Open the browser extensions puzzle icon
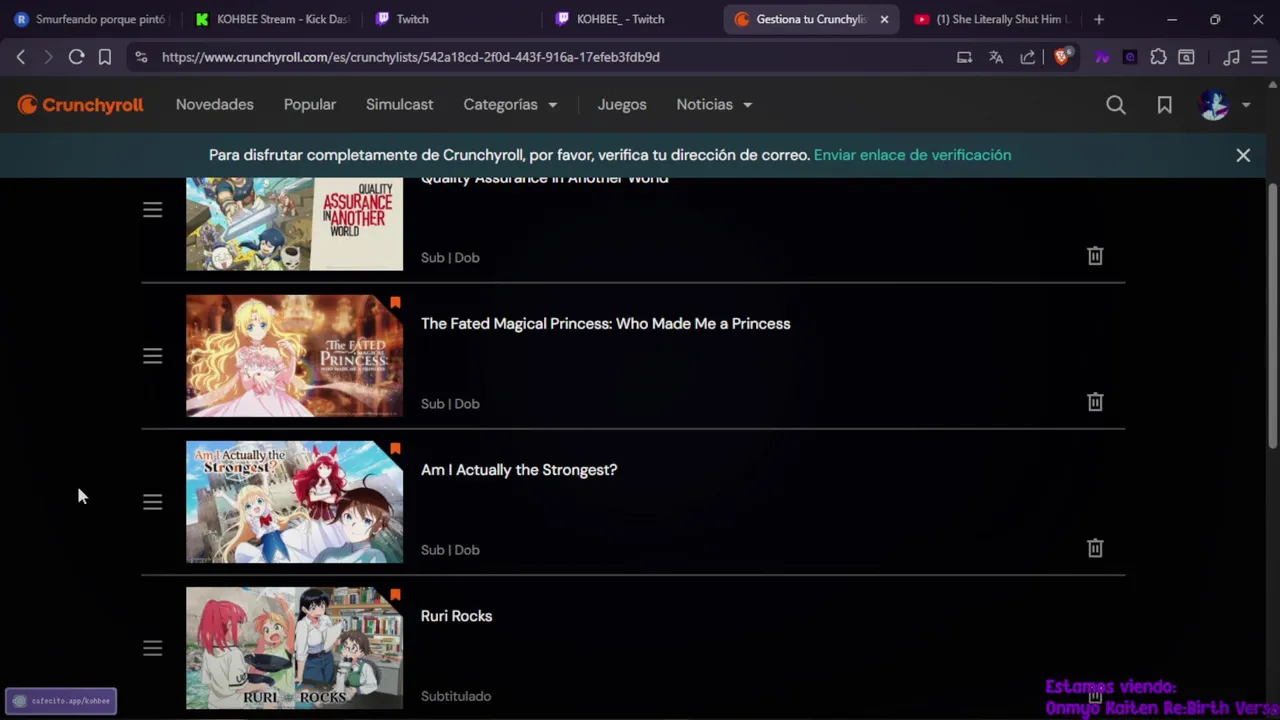The image size is (1280, 720). click(1158, 57)
